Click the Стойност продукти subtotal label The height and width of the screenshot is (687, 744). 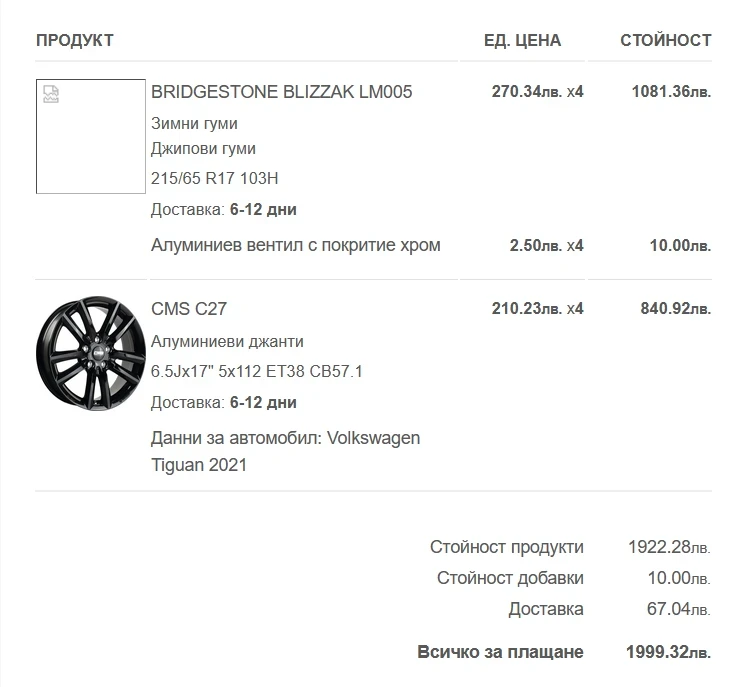pyautogui.click(x=506, y=547)
